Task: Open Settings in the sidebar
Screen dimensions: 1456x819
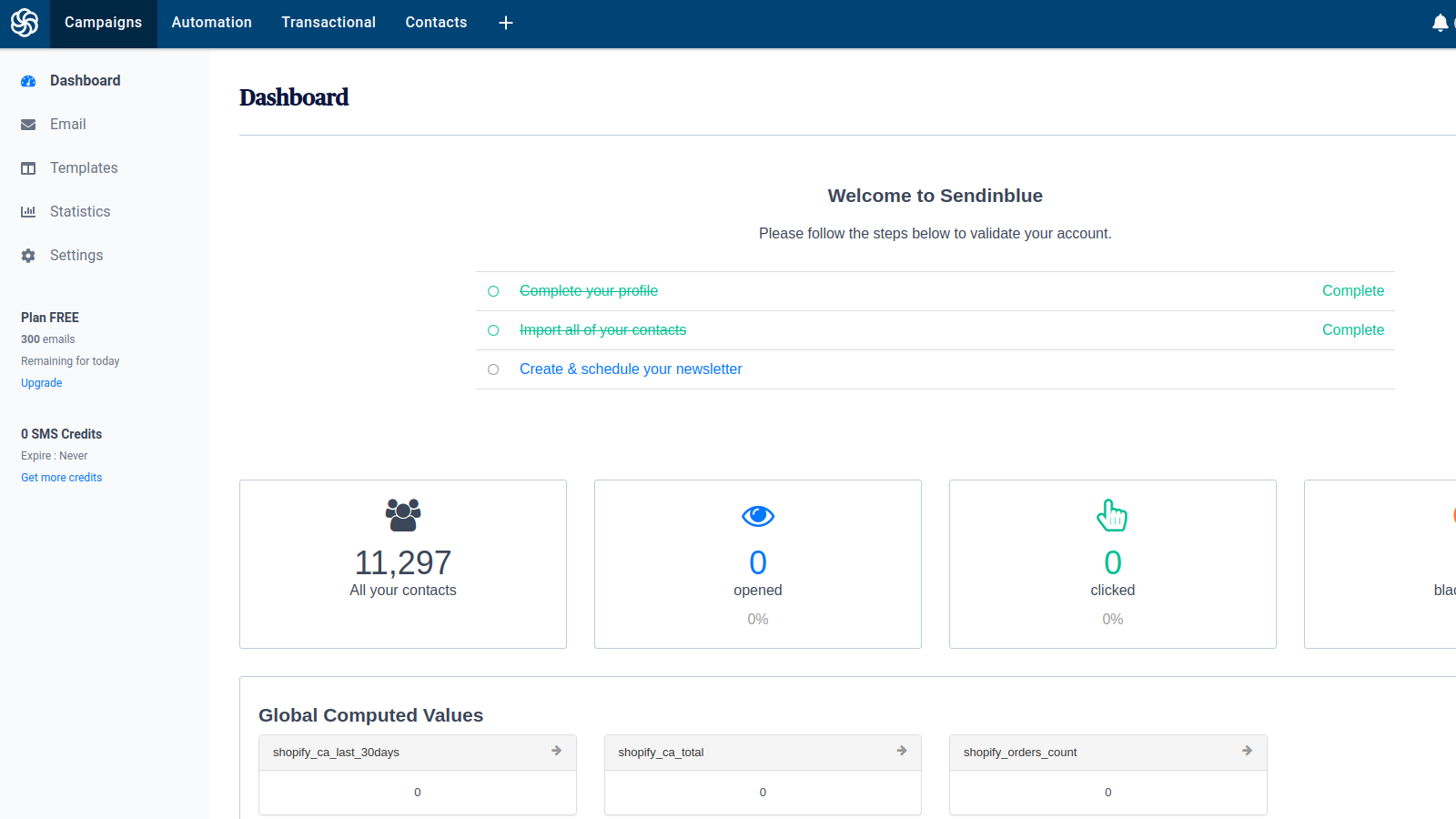Action: 76,256
